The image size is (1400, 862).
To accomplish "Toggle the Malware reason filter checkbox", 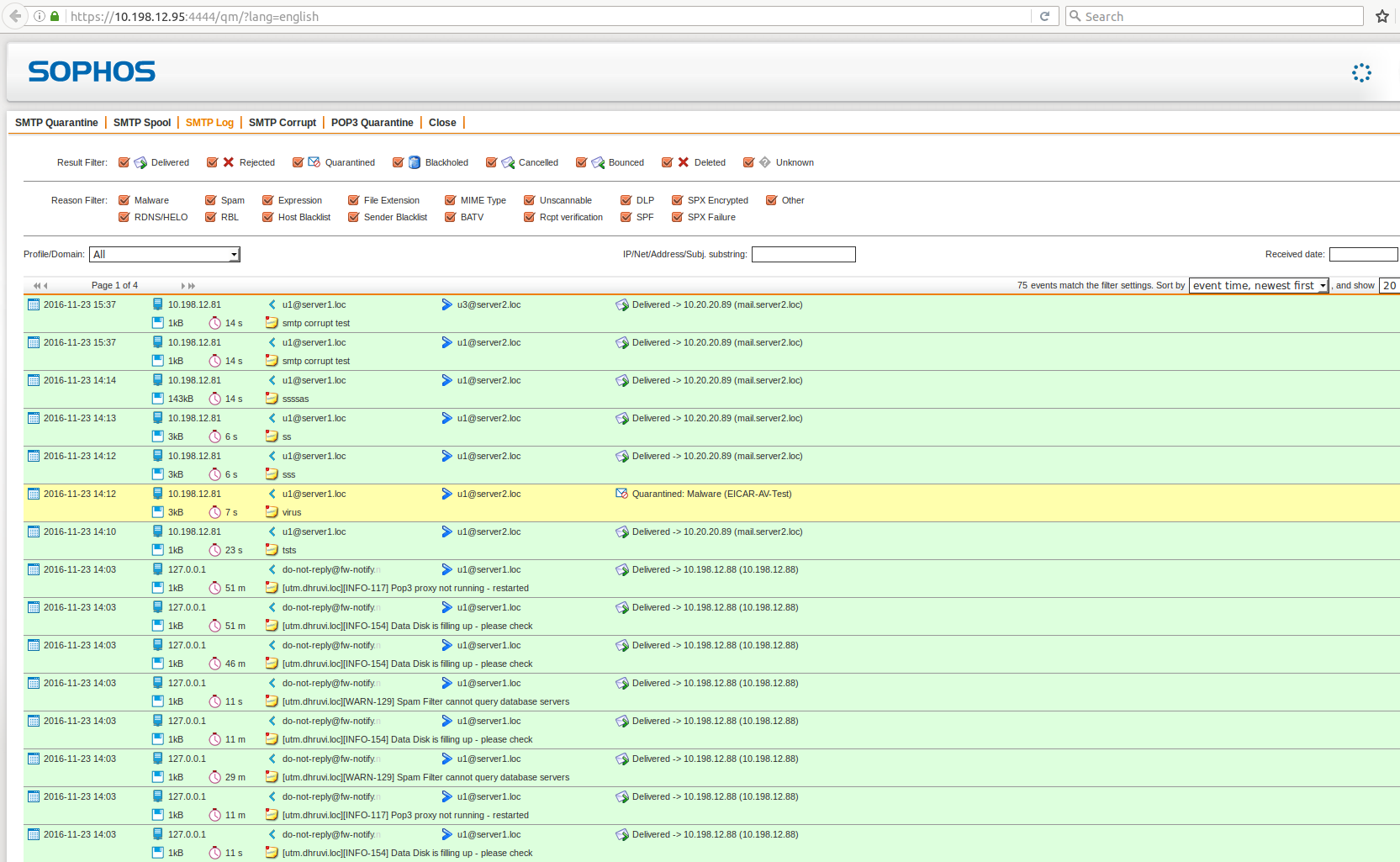I will point(124,200).
